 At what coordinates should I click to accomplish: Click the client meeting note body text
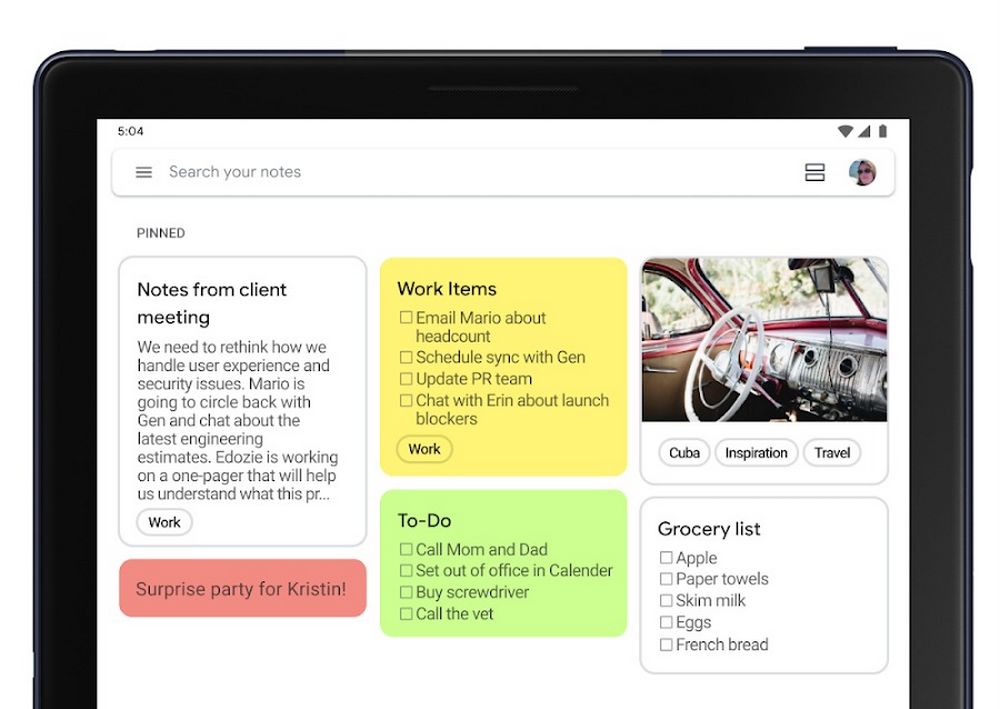tap(237, 420)
